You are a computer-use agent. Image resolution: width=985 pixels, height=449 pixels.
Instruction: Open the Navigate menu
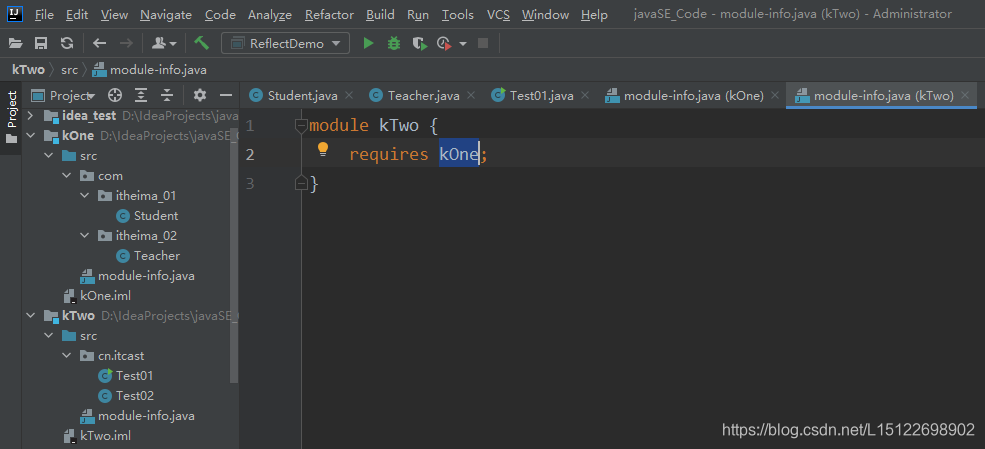[x=166, y=14]
